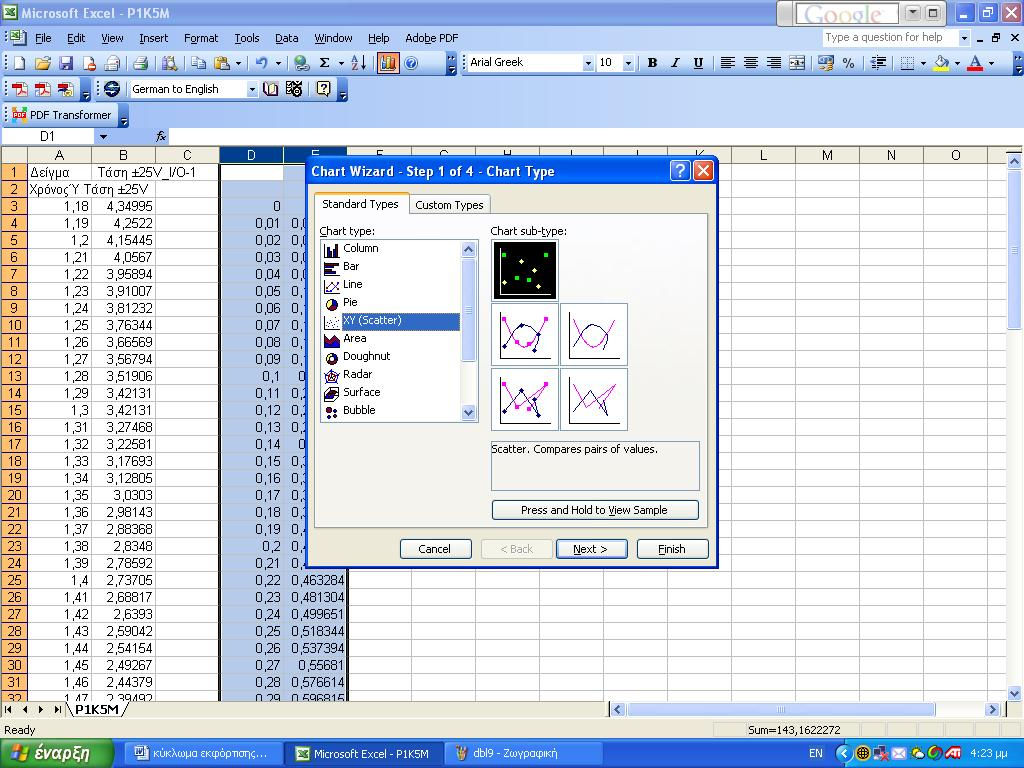Screen dimensions: 1024x768
Task: Switch to the Custom Types tab
Action: tap(449, 205)
